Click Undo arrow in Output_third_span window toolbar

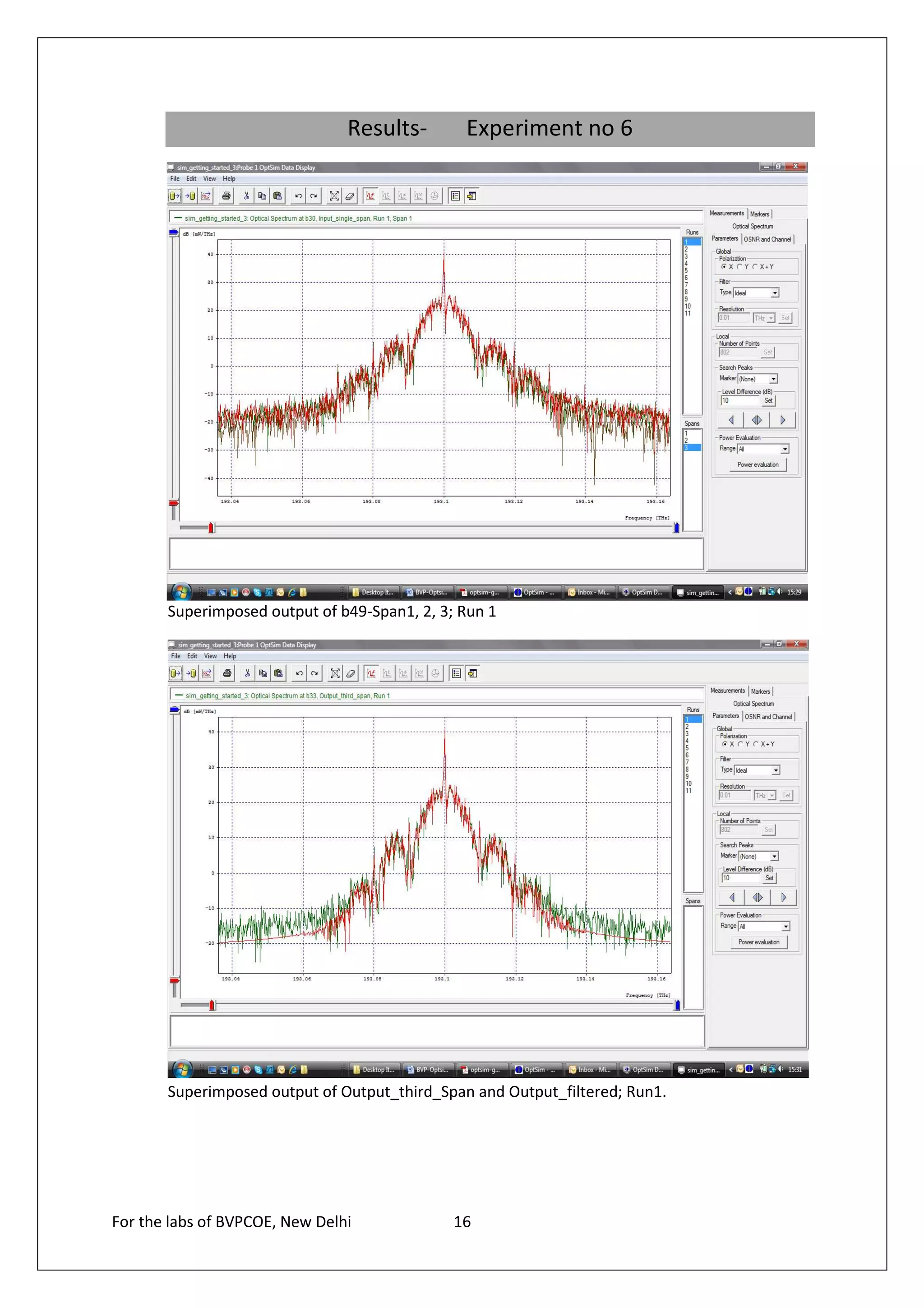pyautogui.click(x=299, y=673)
